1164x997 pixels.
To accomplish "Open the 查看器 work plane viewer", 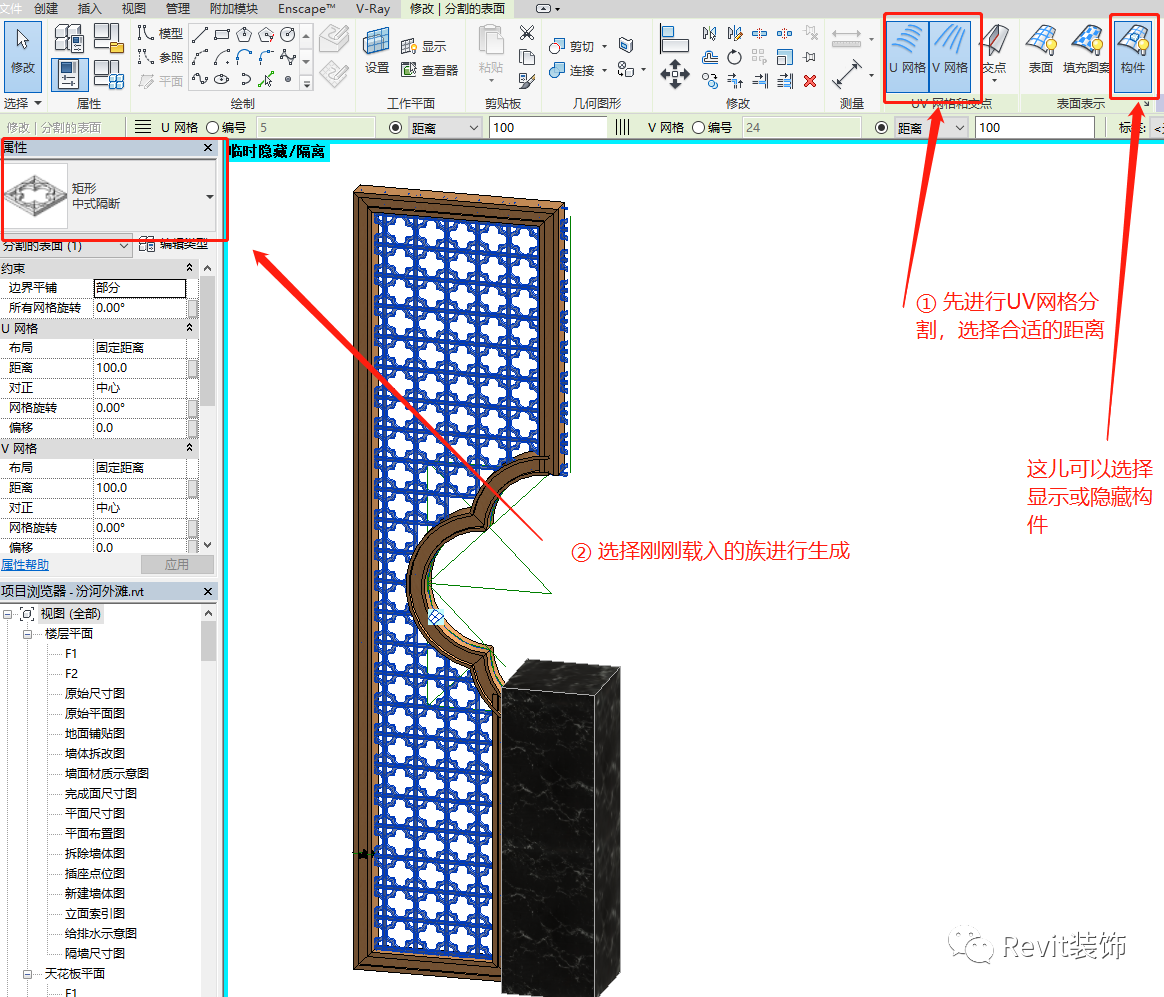I will tap(429, 70).
